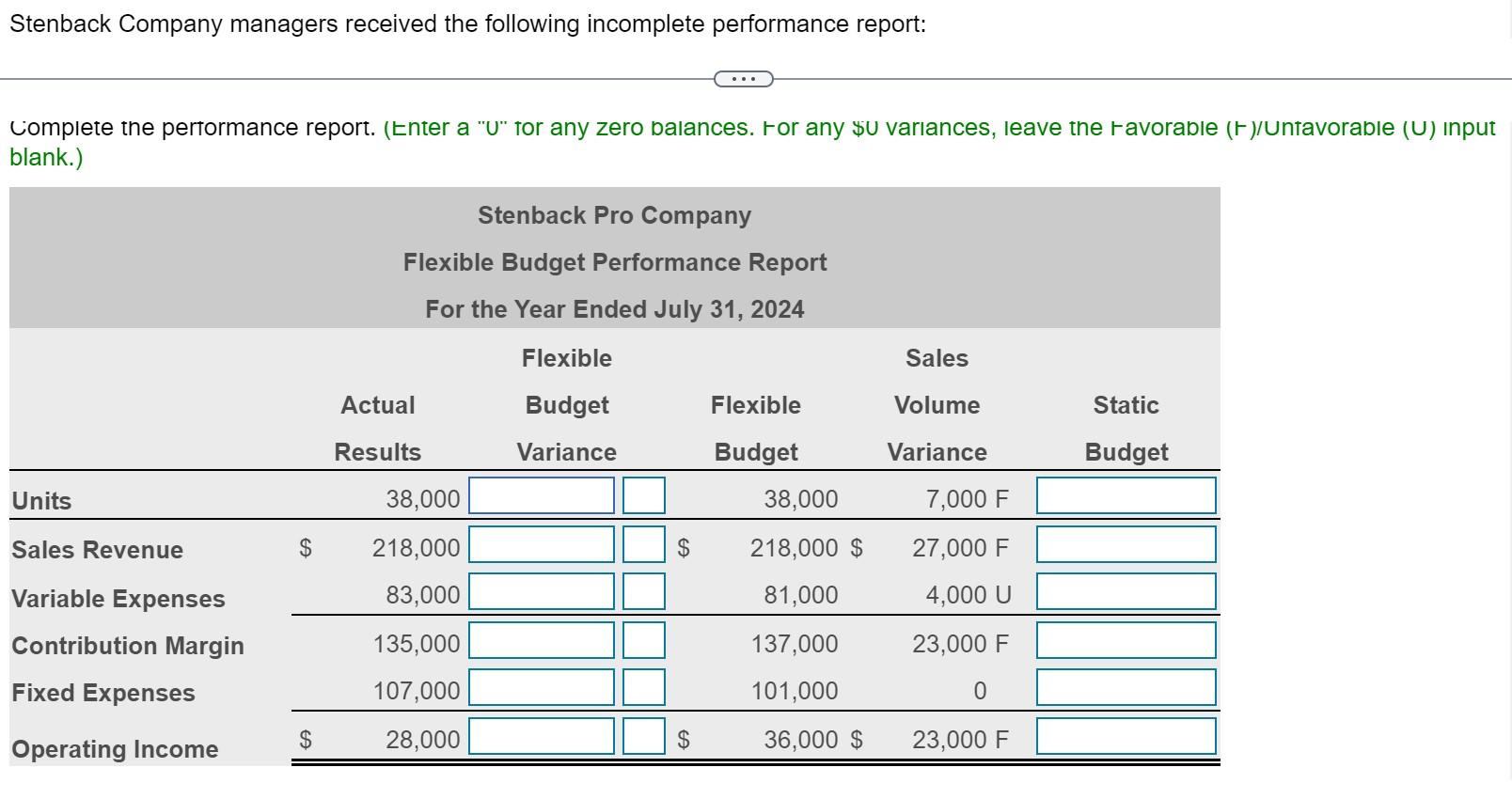The image size is (1512, 799).
Task: Click Contribution Margin static budget field
Action: [x=1126, y=640]
